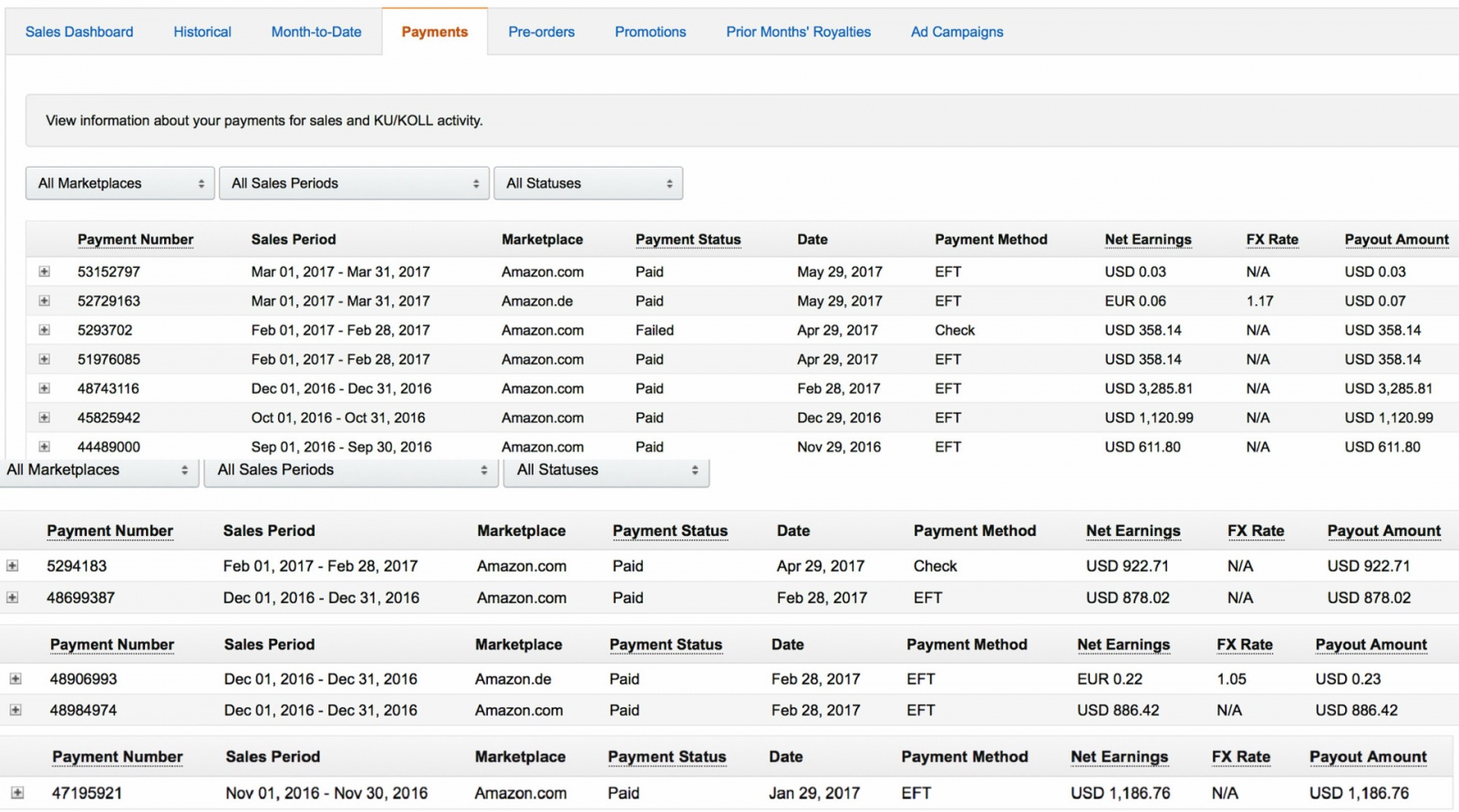1459x812 pixels.
Task: Expand payment 47195921 row details
Action: (x=17, y=793)
